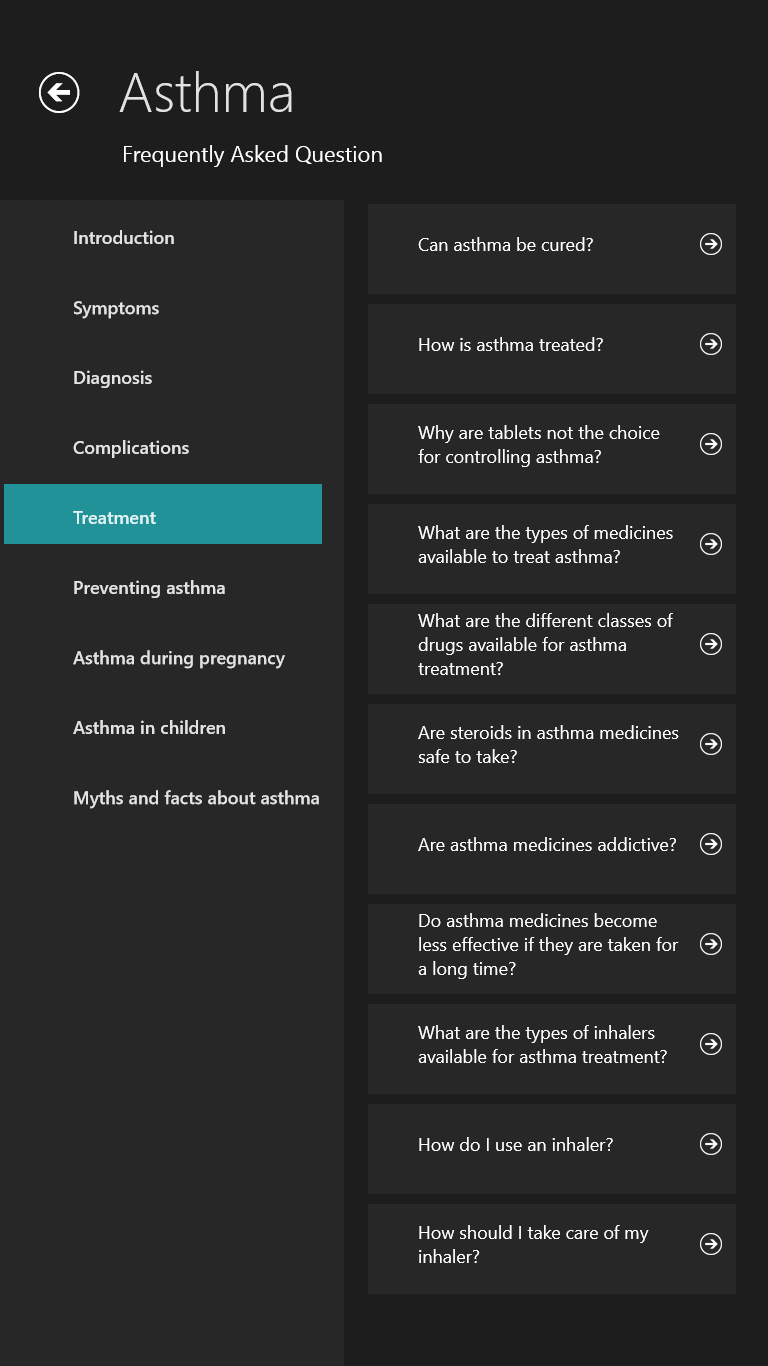768x1366 pixels.
Task: Click arrow icon for 'Can asthma be cured?'
Action: coord(711,244)
